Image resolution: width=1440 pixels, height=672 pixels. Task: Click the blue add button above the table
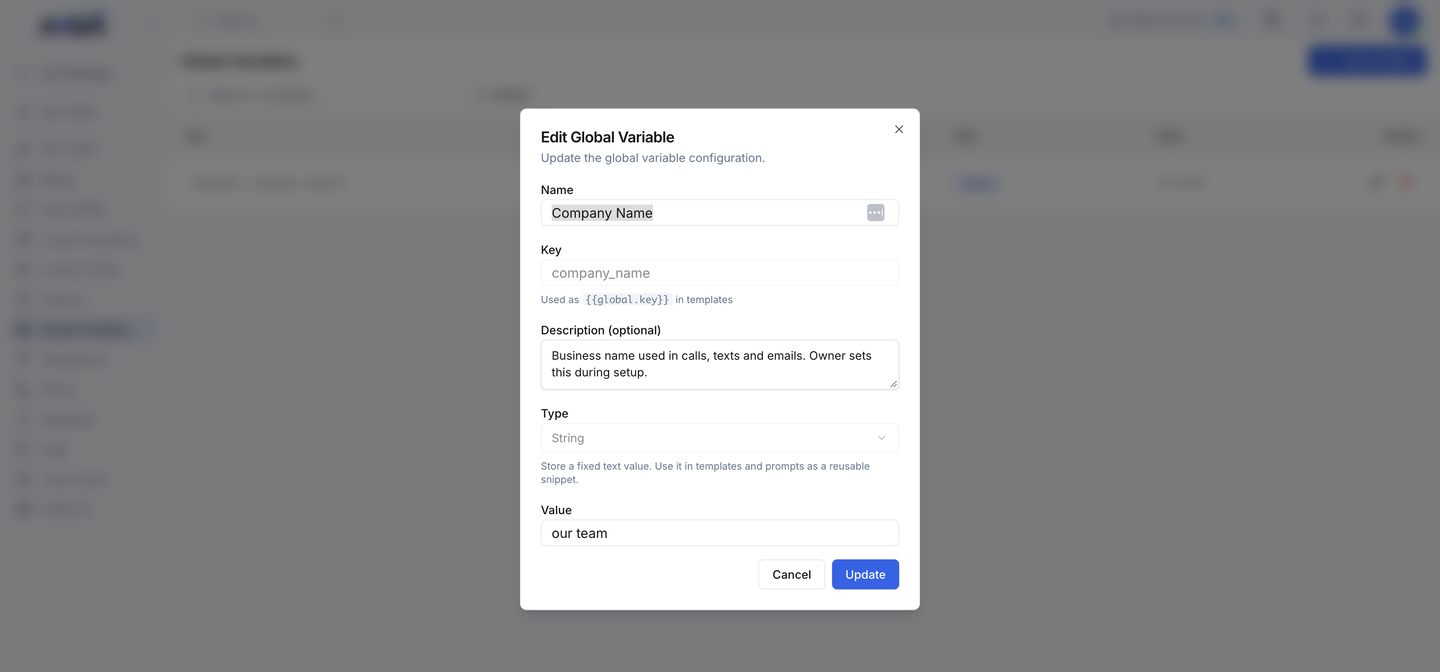1367,62
